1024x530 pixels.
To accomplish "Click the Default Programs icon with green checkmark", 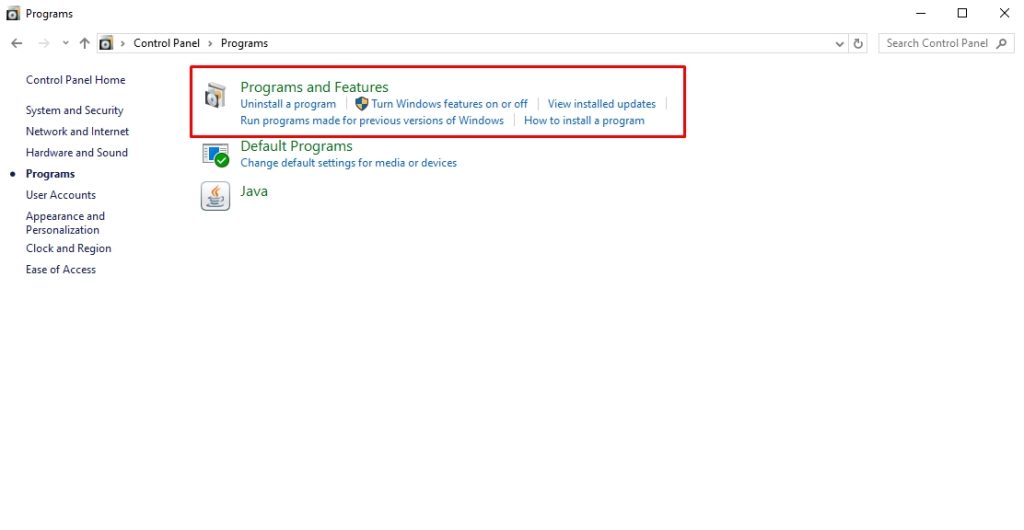I will click(216, 155).
